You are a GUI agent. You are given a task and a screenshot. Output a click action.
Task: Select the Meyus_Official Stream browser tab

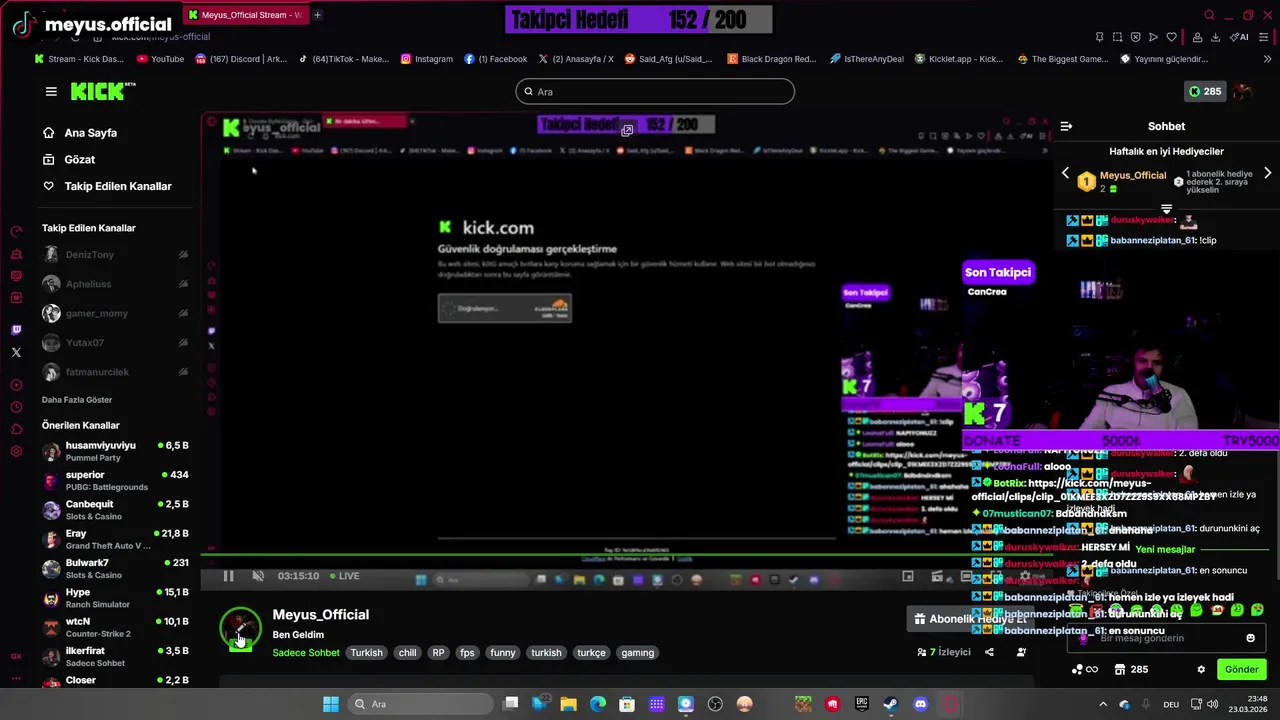(246, 15)
